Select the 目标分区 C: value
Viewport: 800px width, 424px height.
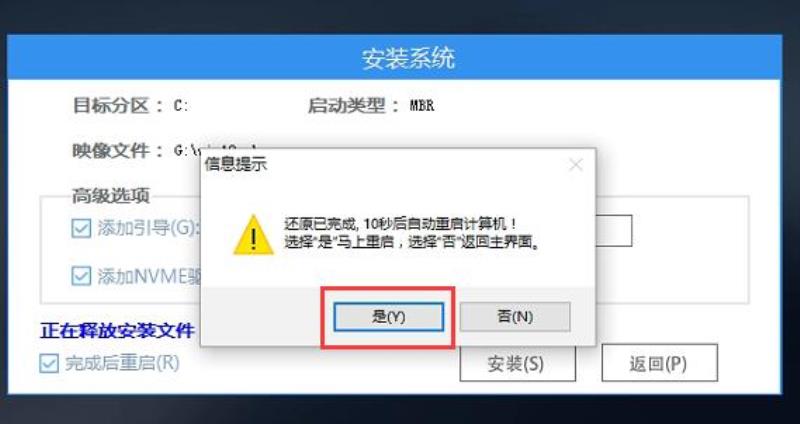coord(181,106)
